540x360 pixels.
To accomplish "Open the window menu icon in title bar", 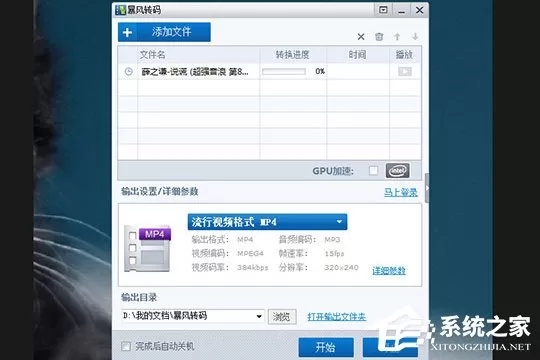I will pyautogui.click(x=383, y=10).
